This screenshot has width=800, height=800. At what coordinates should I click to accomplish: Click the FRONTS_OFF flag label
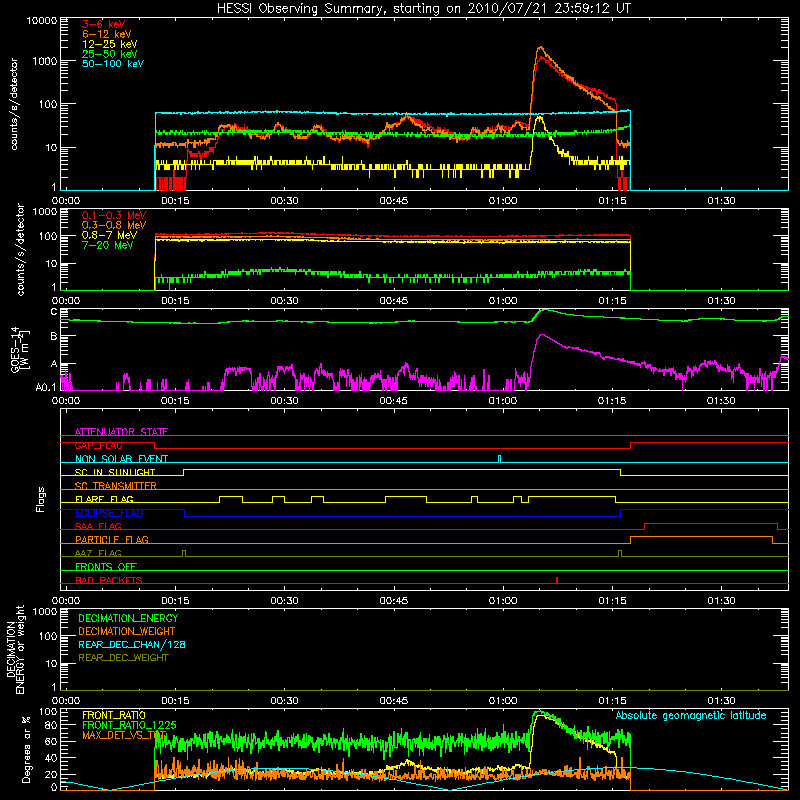pos(106,566)
